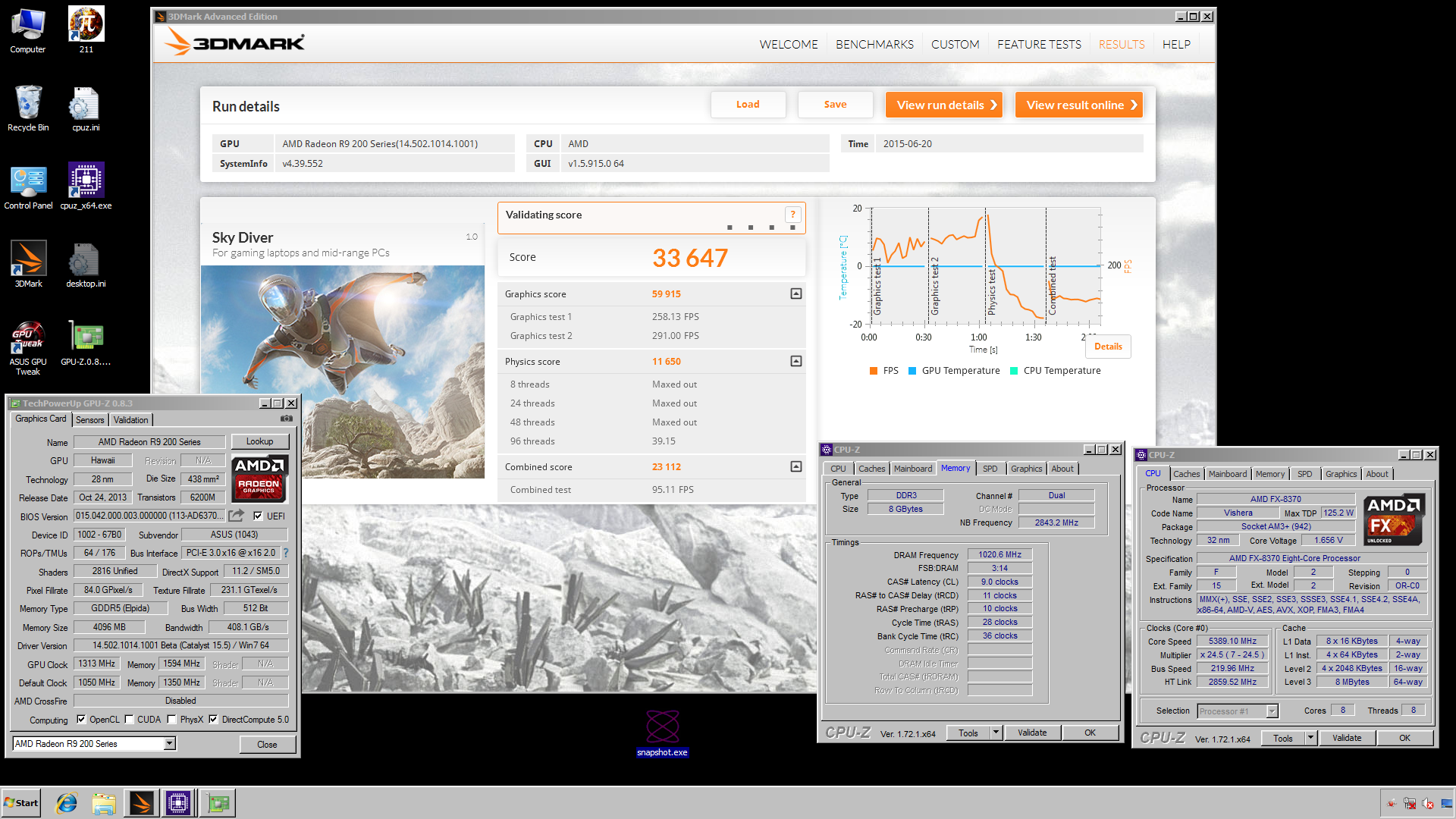Image resolution: width=1456 pixels, height=819 pixels.
Task: Open SPD tab in CPU-Z Memory window
Action: (x=990, y=469)
